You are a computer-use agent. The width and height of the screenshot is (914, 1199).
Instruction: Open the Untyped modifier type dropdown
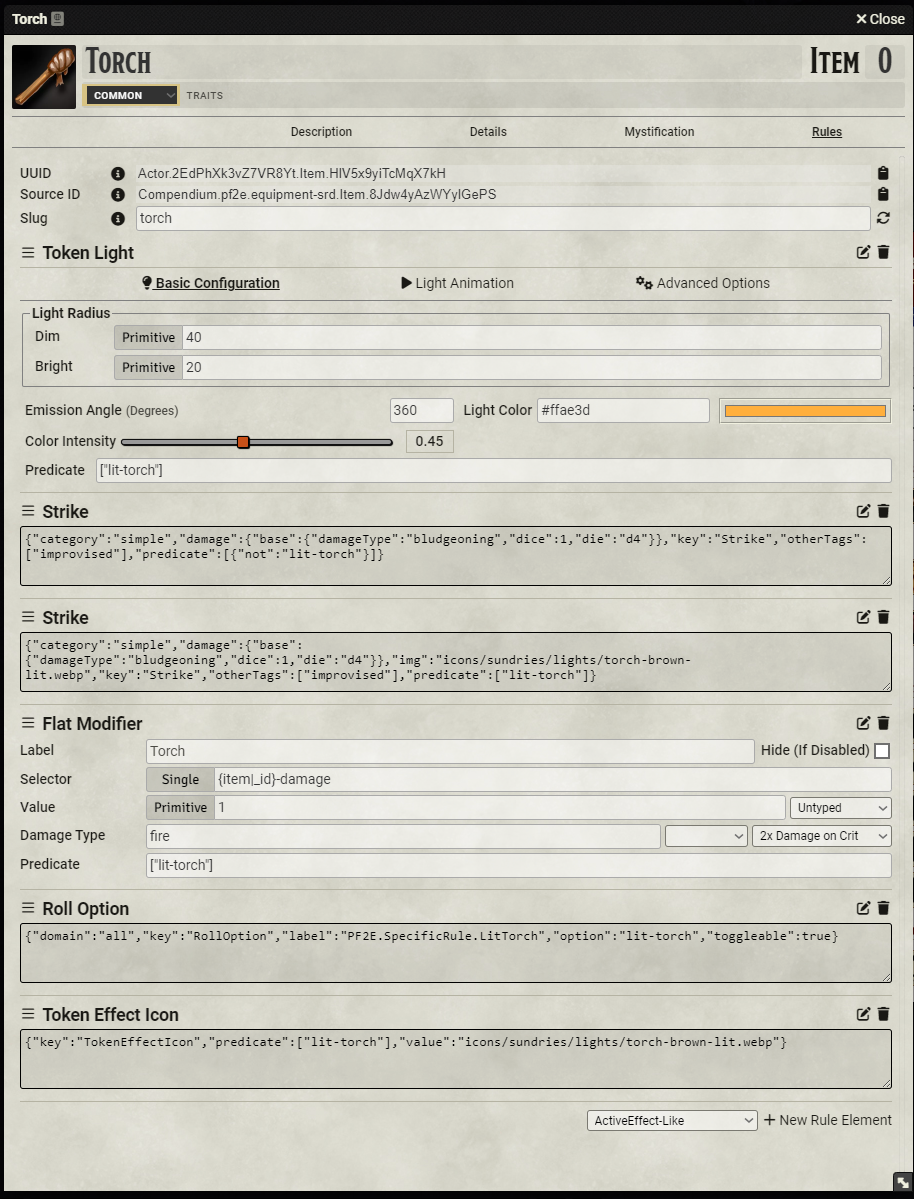tap(840, 807)
